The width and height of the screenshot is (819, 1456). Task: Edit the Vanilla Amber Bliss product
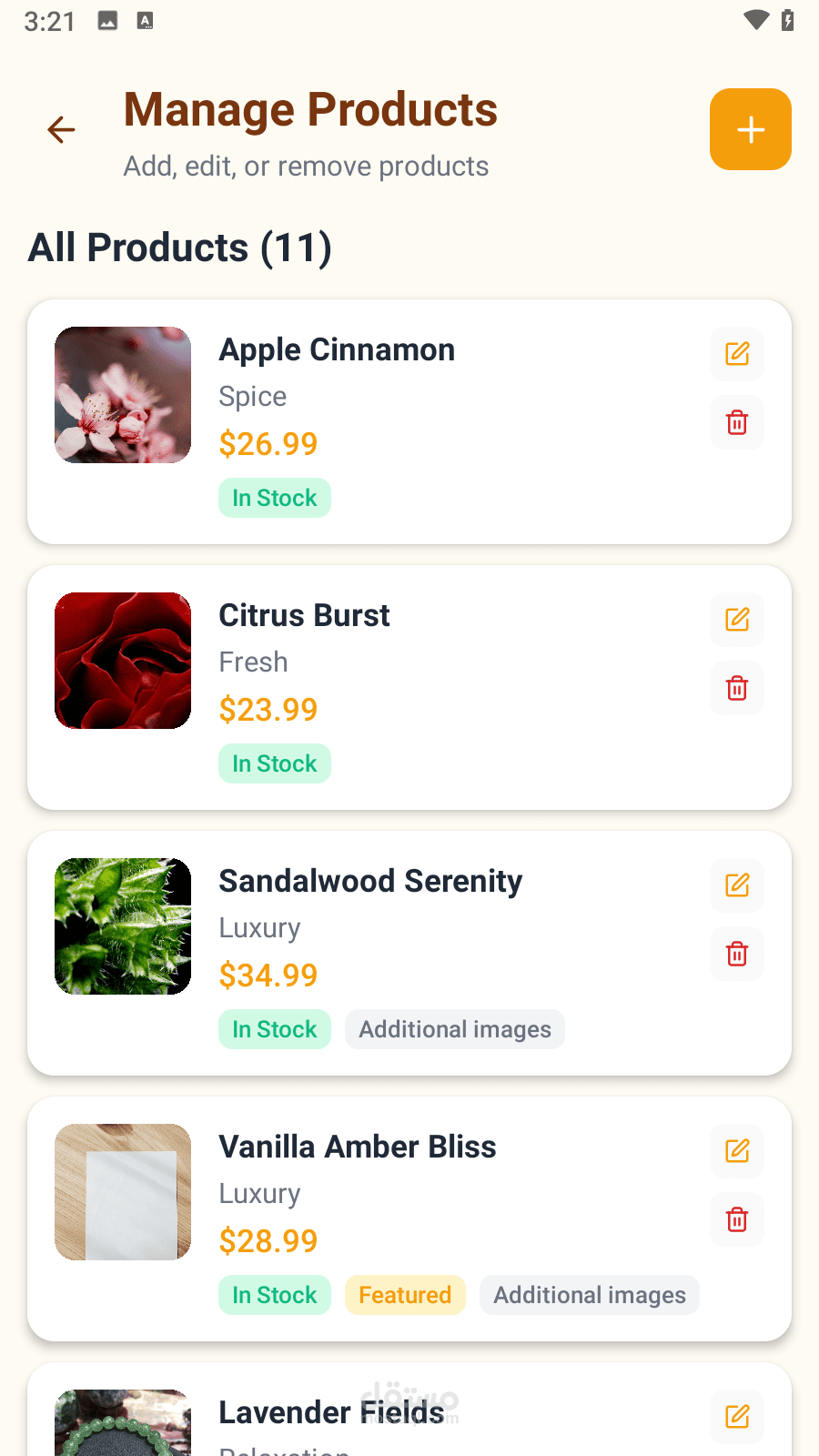click(x=737, y=1151)
